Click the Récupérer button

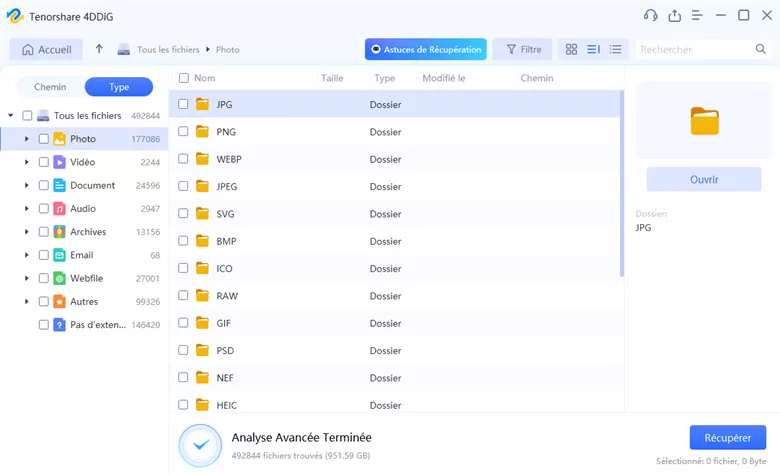click(x=727, y=438)
